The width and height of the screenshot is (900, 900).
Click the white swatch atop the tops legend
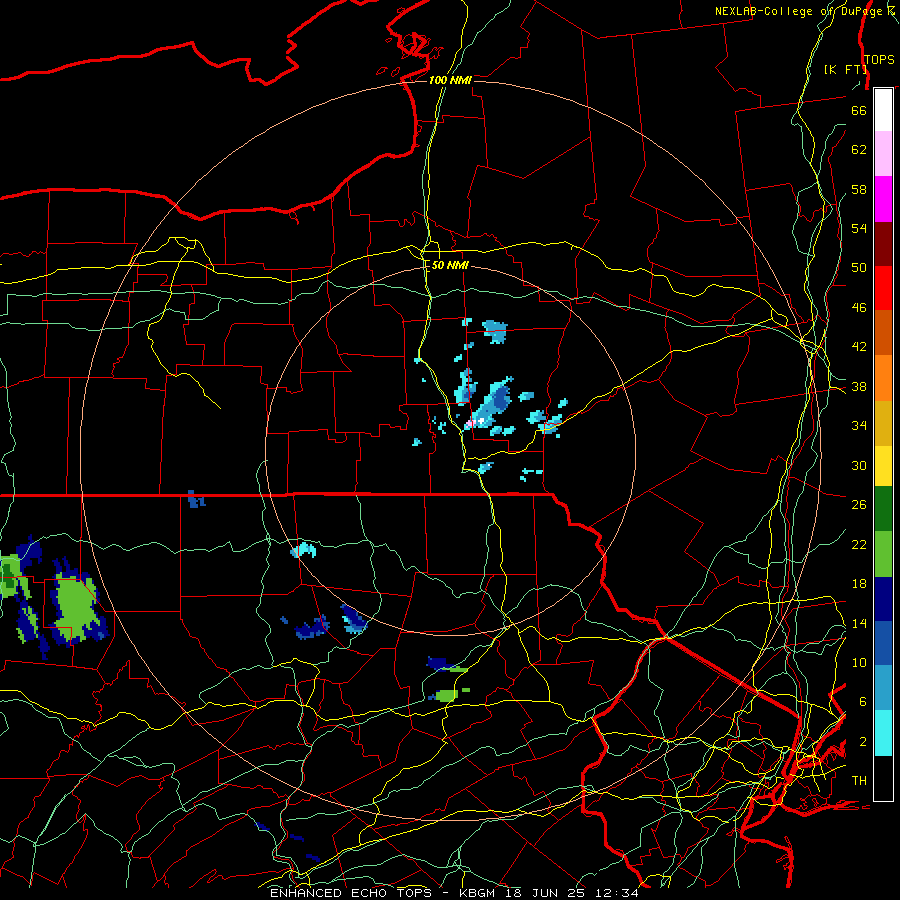[x=883, y=110]
